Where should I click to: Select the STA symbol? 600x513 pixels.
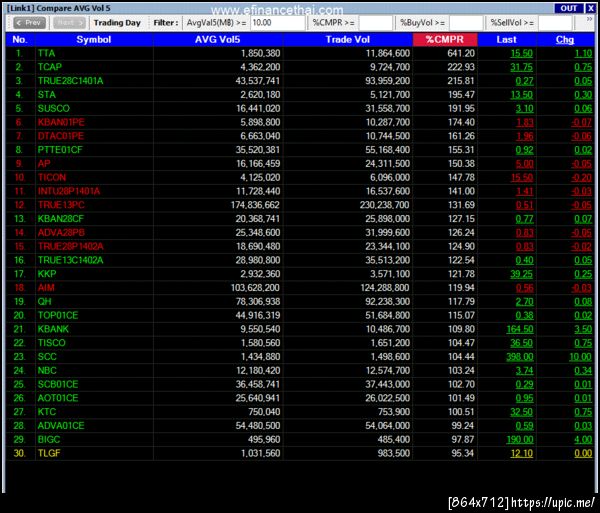pos(47,94)
